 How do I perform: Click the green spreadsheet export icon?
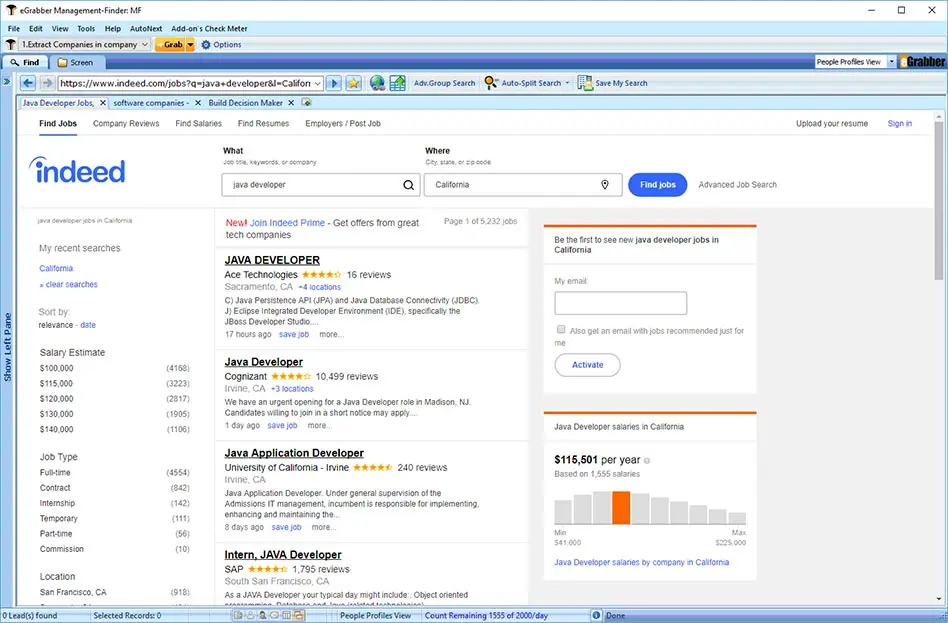click(397, 83)
